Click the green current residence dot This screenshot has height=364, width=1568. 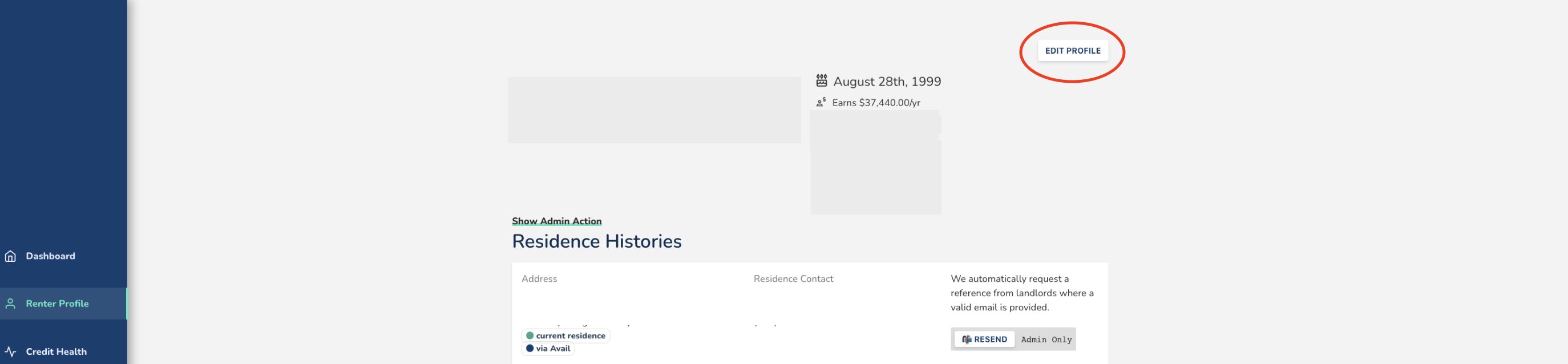530,335
